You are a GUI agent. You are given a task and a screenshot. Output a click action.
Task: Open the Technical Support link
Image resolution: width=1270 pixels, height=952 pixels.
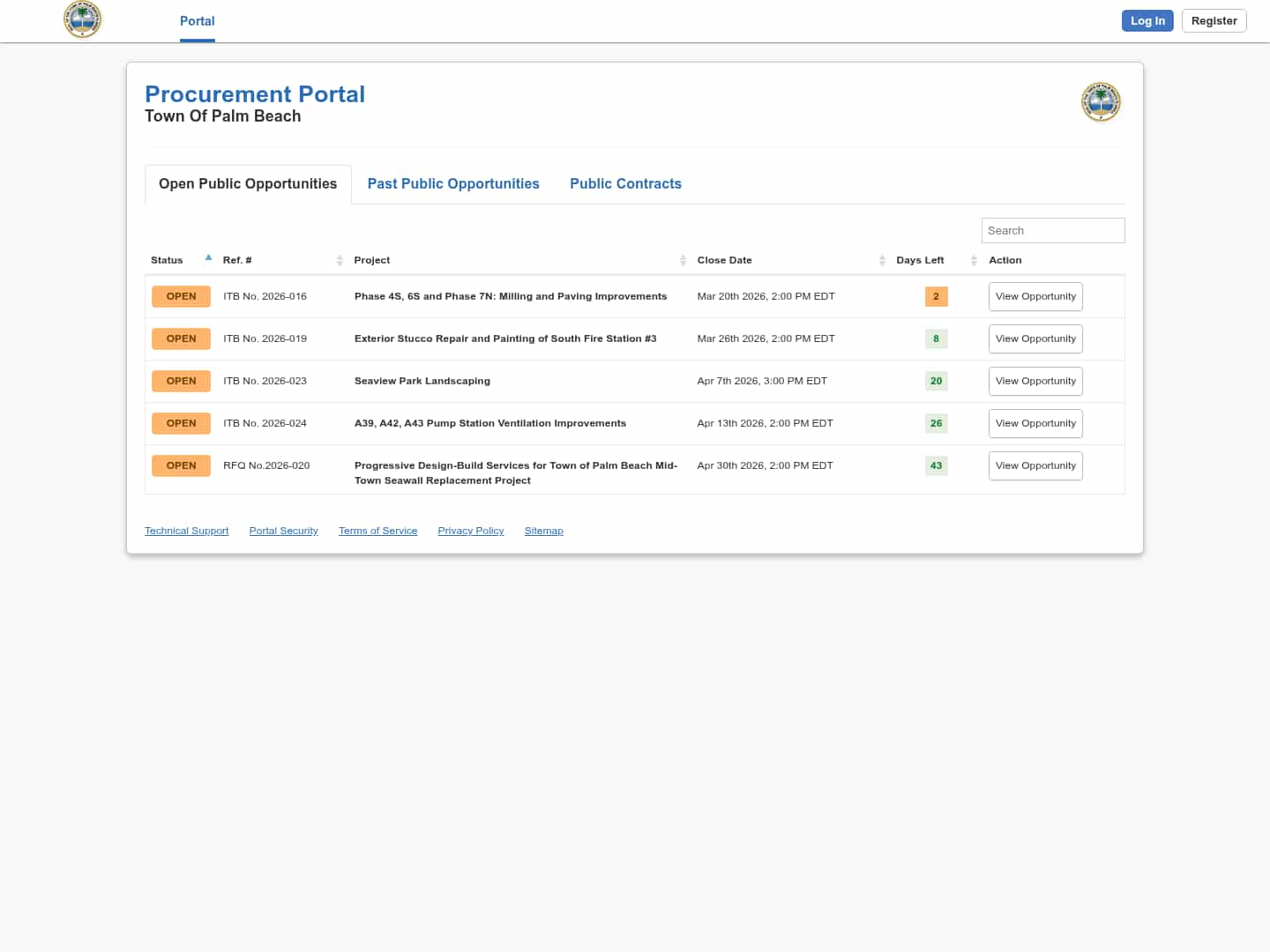point(186,531)
